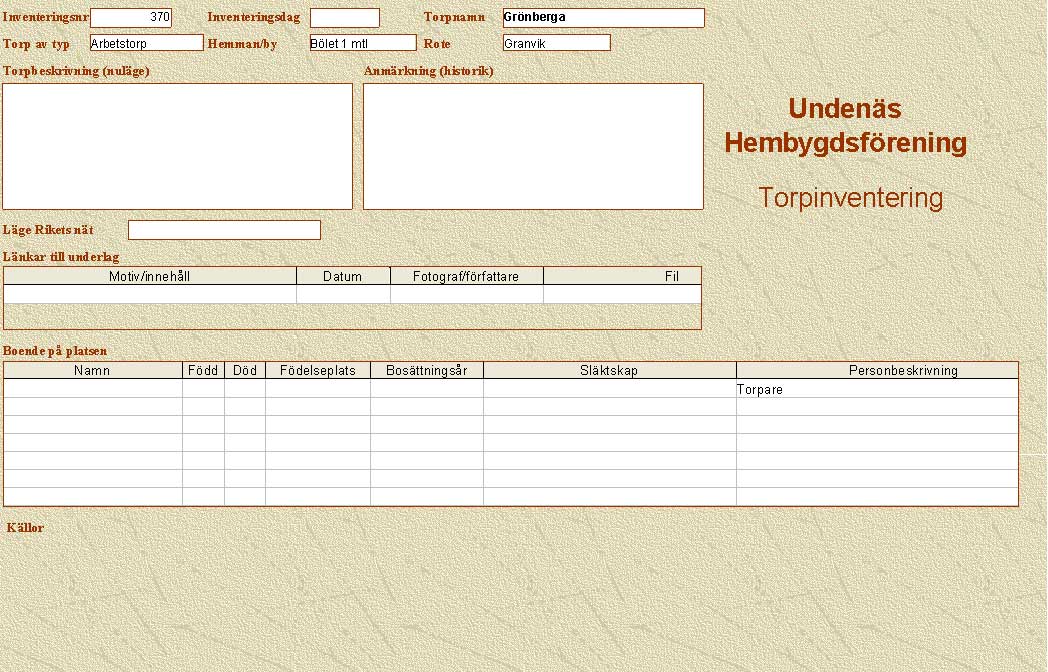1048x672 pixels.
Task: Click the Födelseplats column header
Action: click(x=317, y=370)
